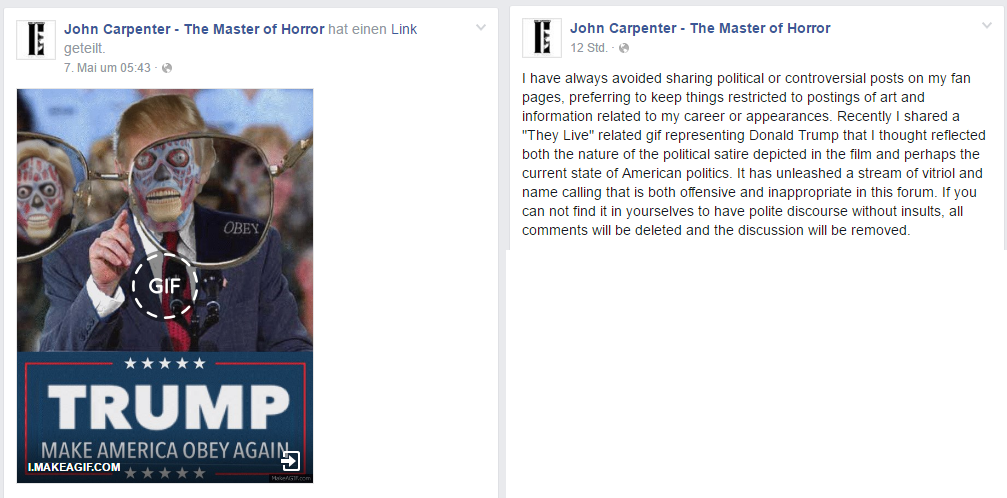Click the 'They Live' statement text body
Screen dimensions: 1007x498
coord(753,154)
